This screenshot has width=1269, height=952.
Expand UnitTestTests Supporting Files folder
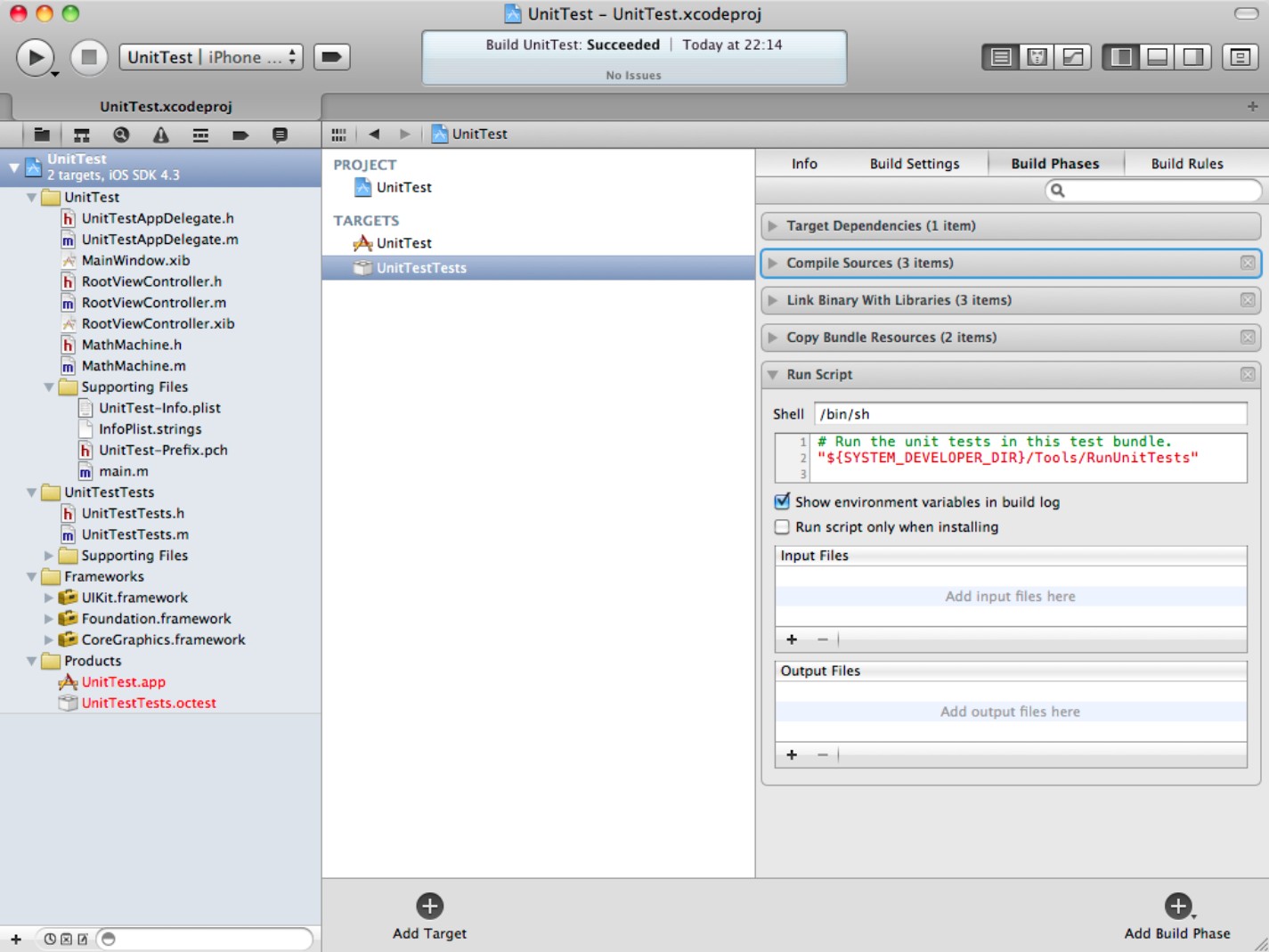point(49,556)
